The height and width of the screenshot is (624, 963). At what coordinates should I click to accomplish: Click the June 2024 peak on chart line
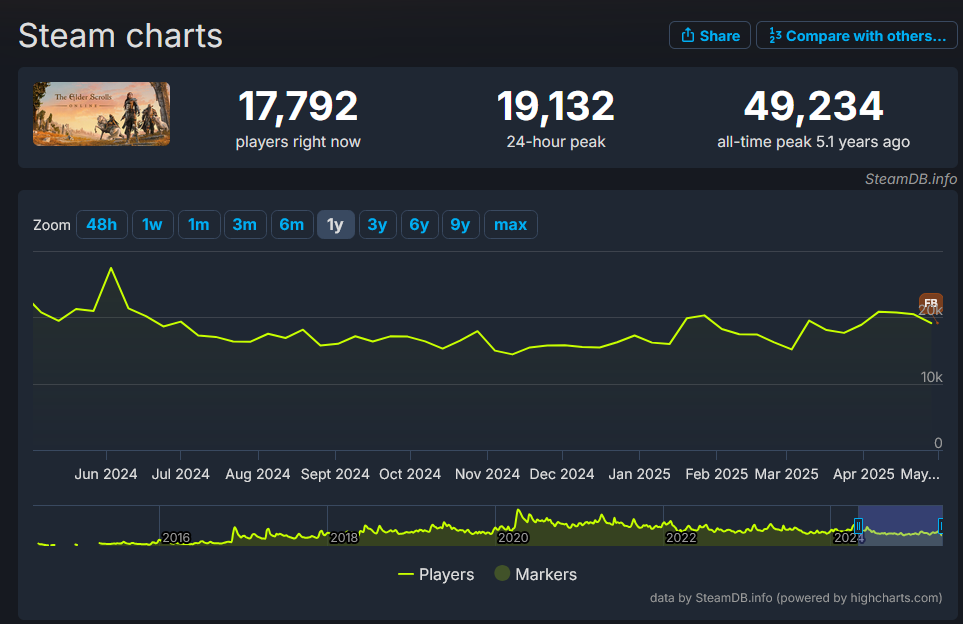(111, 268)
